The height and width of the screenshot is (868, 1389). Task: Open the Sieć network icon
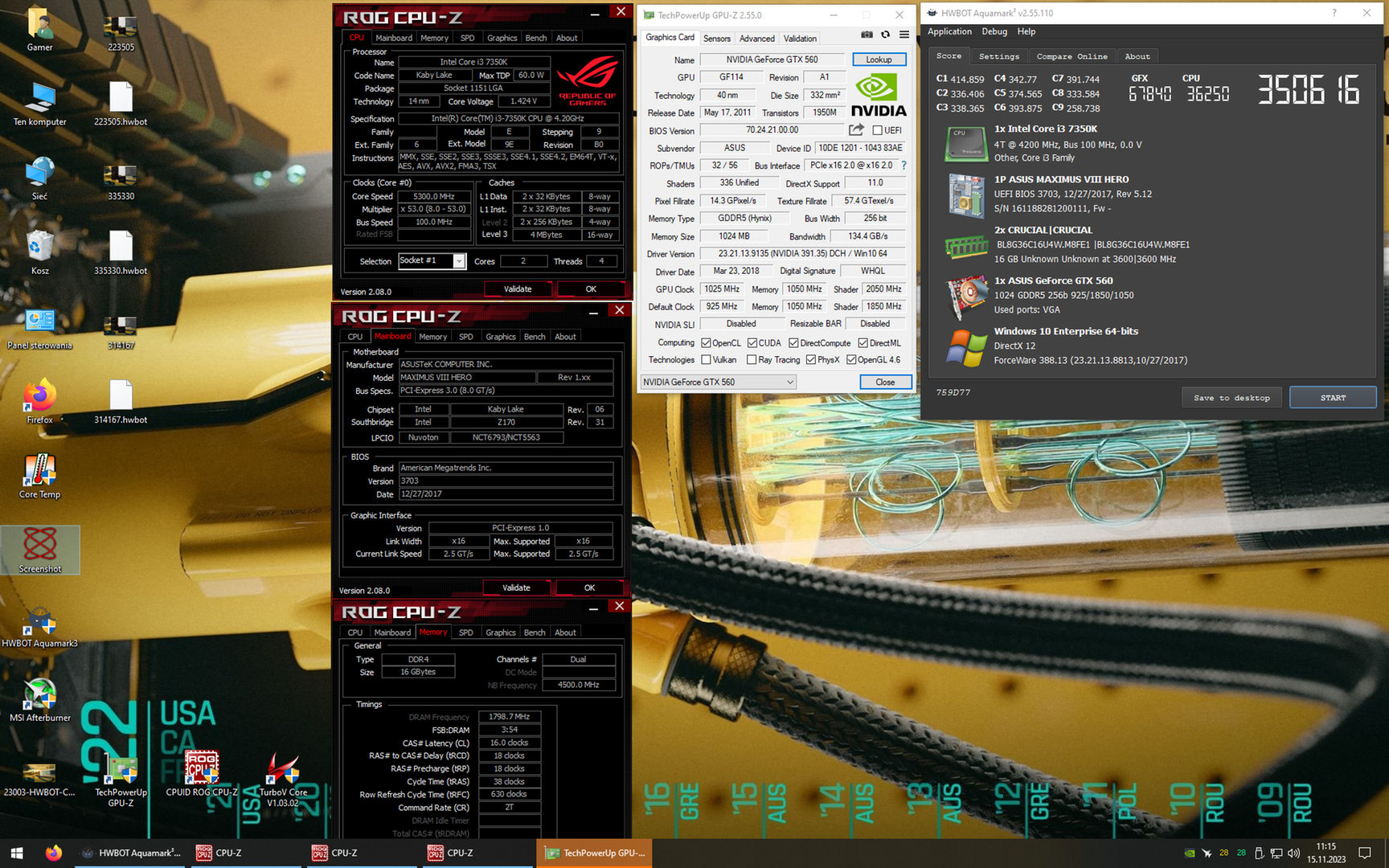40,178
